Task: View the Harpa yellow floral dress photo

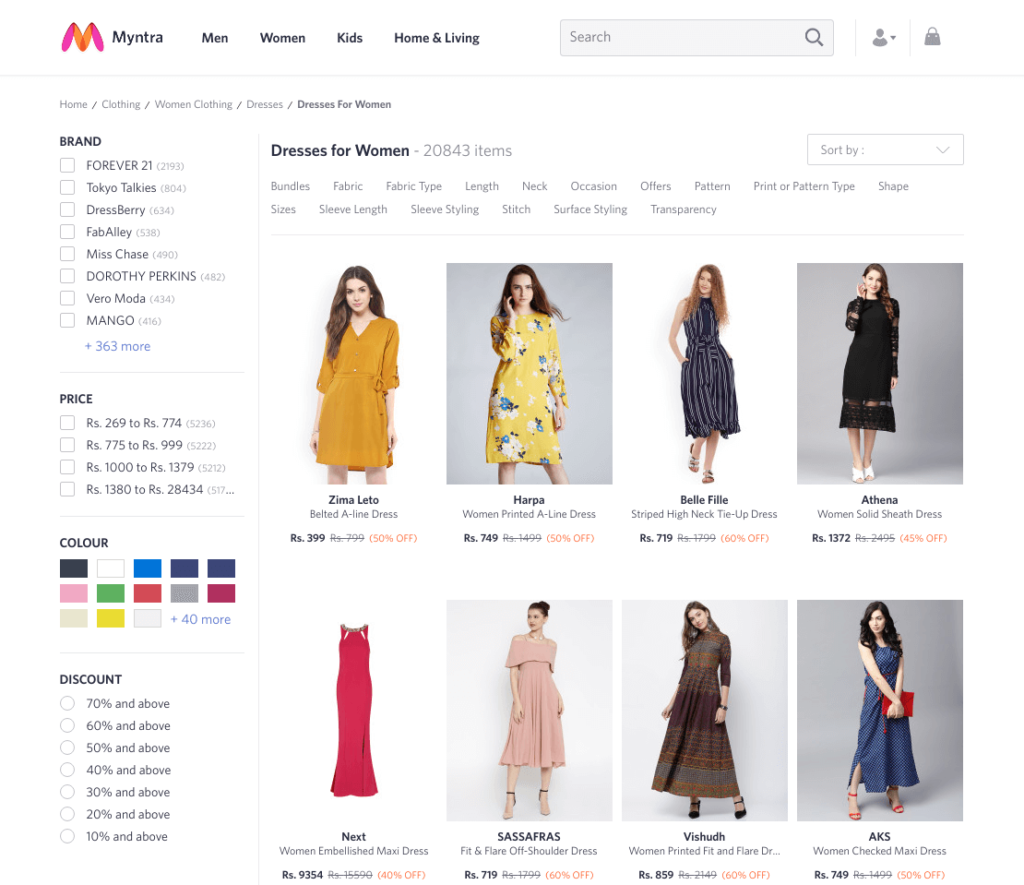Action: (529, 374)
